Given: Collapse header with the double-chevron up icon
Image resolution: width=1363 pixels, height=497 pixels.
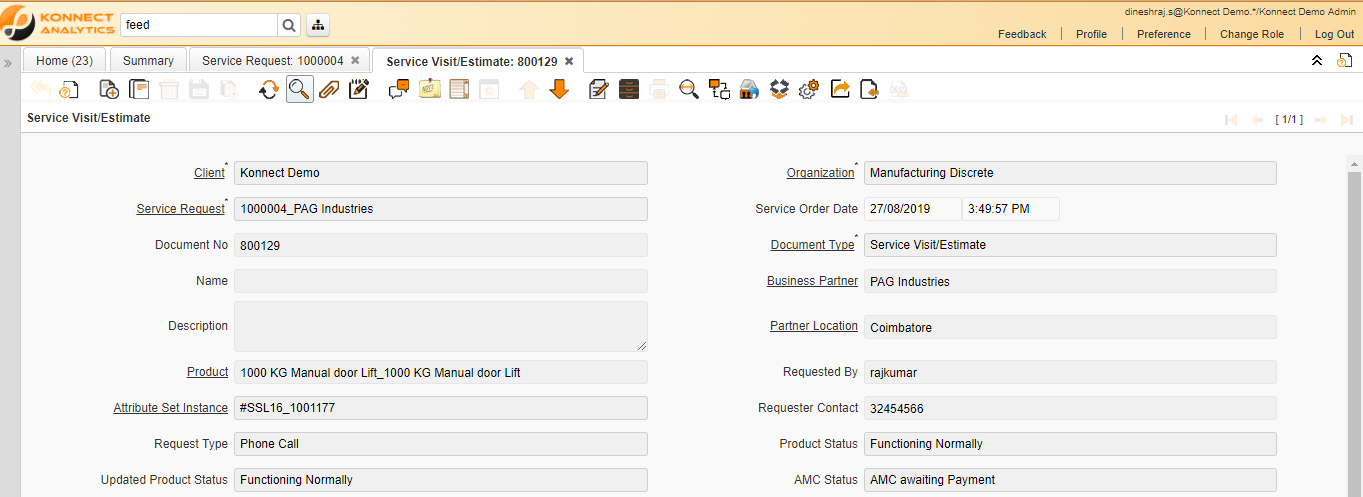Looking at the screenshot, I should (1317, 61).
